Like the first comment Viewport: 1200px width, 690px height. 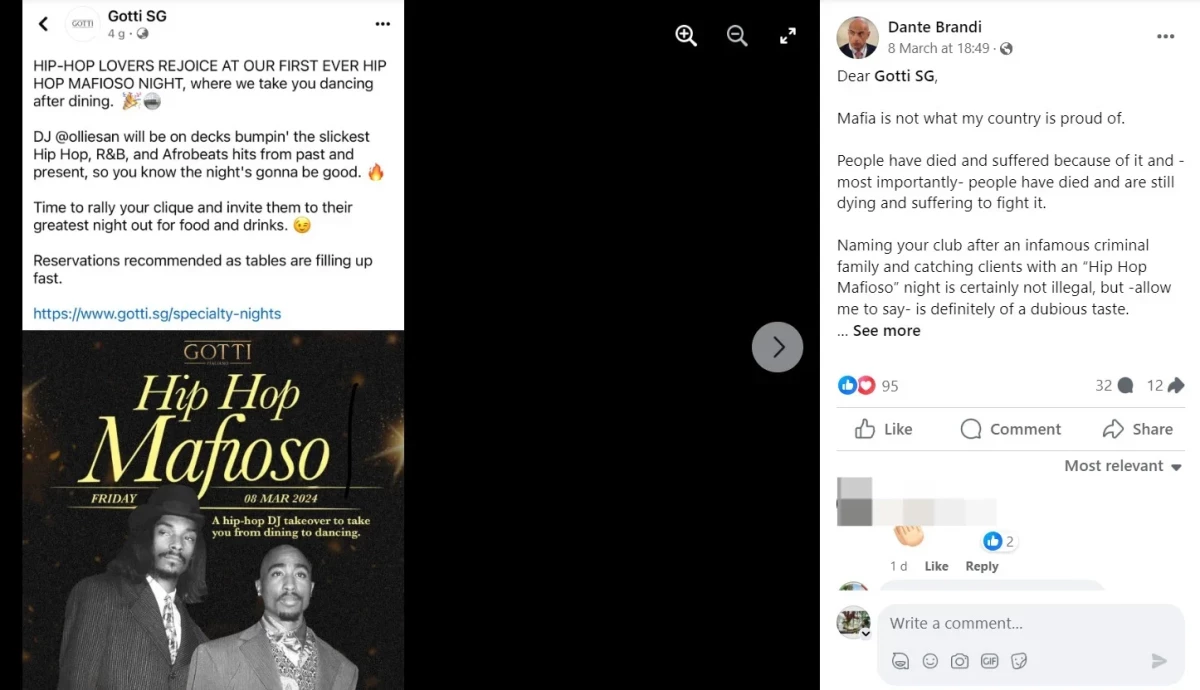[936, 566]
